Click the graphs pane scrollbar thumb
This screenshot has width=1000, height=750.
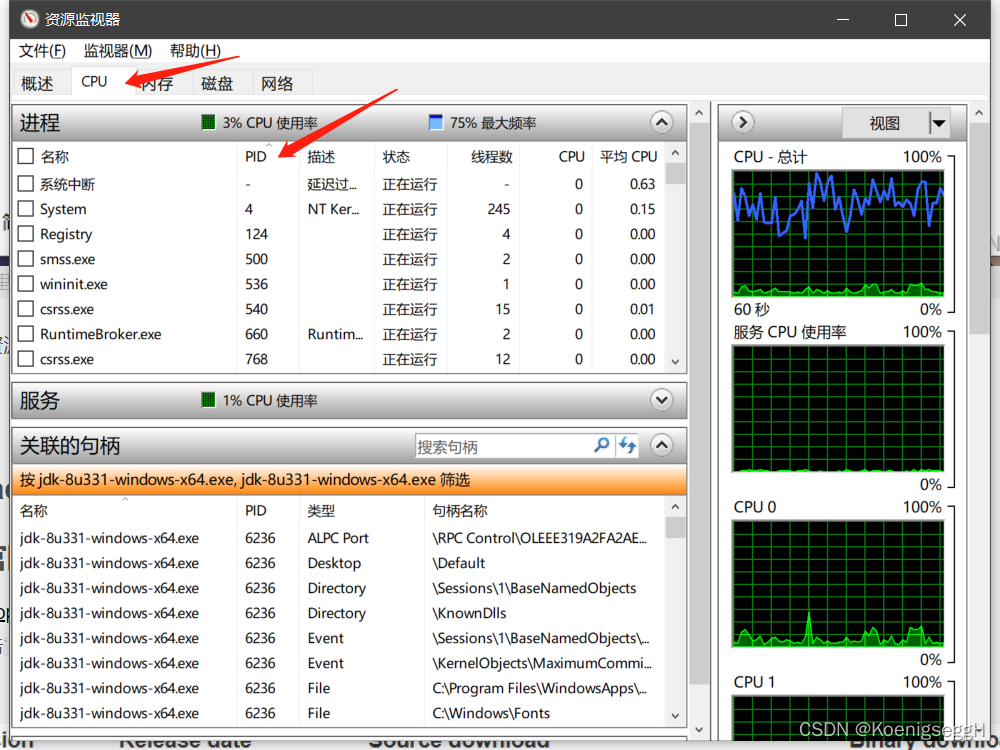click(979, 228)
